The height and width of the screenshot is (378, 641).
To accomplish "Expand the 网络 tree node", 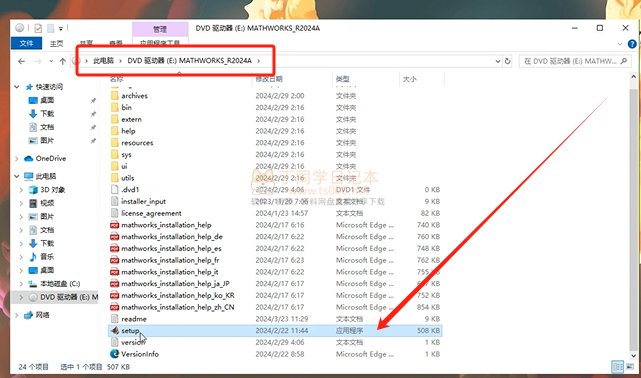I will 17,315.
